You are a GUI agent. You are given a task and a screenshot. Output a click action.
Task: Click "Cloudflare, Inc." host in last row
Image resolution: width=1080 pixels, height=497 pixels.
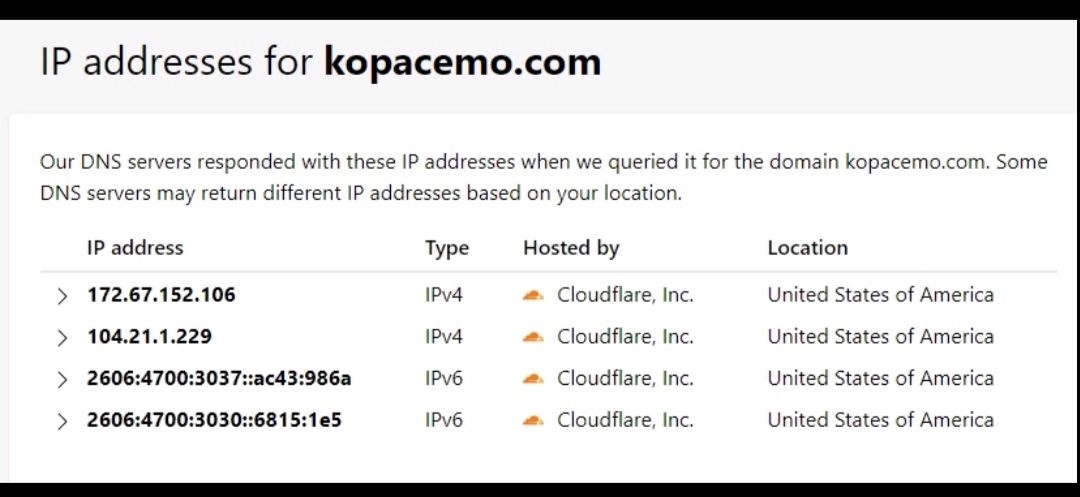(x=625, y=420)
